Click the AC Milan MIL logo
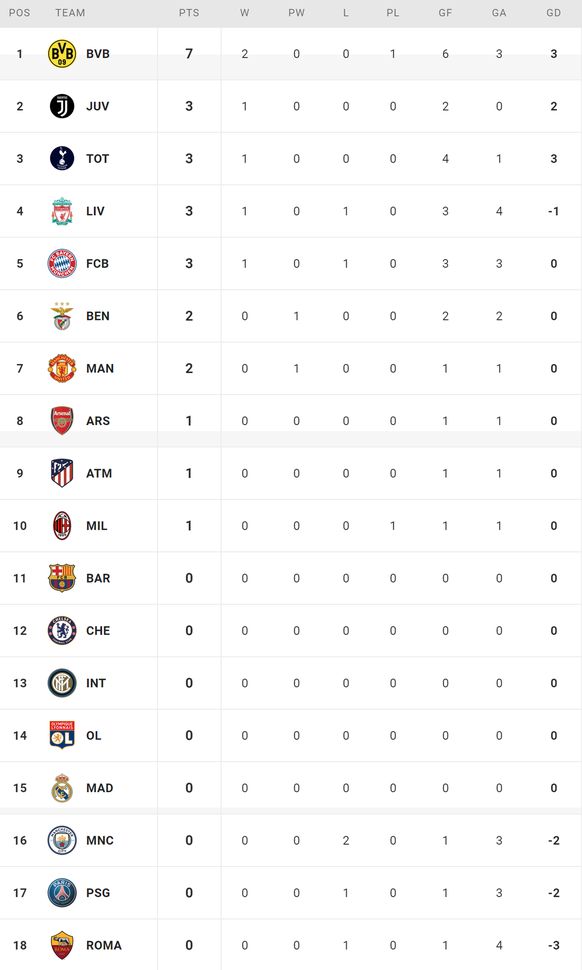 (62, 526)
